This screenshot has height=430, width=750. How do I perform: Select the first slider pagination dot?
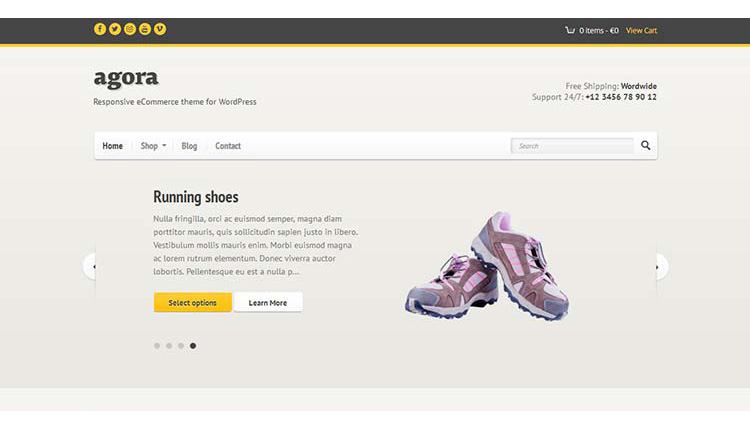pyautogui.click(x=157, y=346)
